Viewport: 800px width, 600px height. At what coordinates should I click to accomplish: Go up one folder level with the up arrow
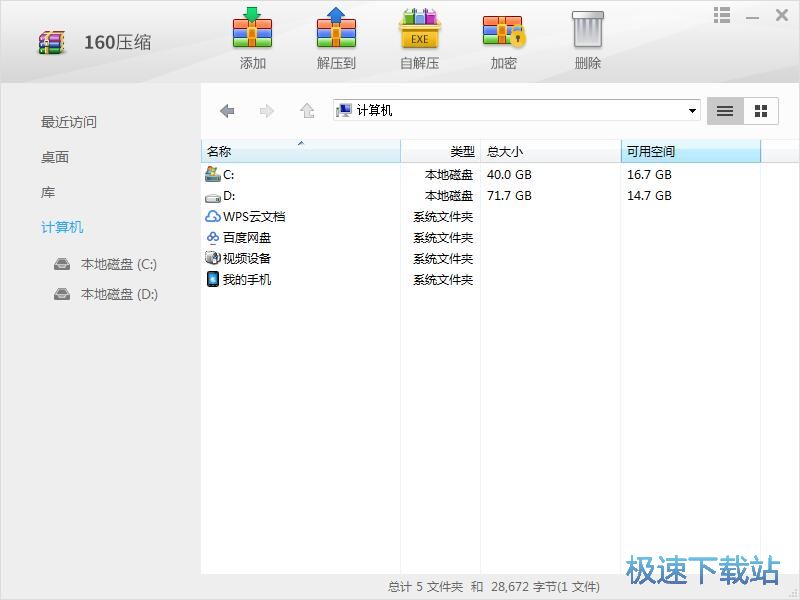click(307, 110)
